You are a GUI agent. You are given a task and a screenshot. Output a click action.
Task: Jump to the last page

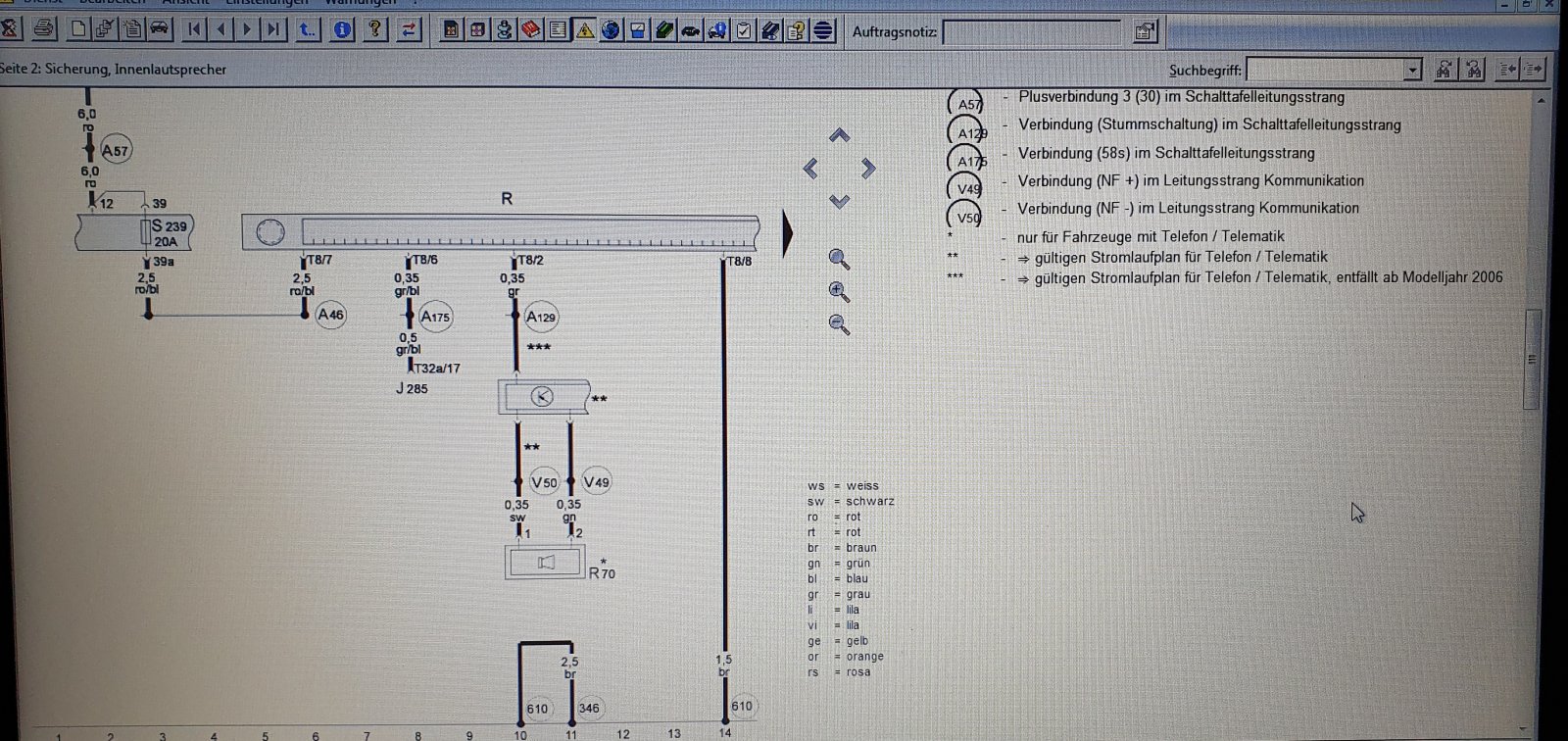273,29
